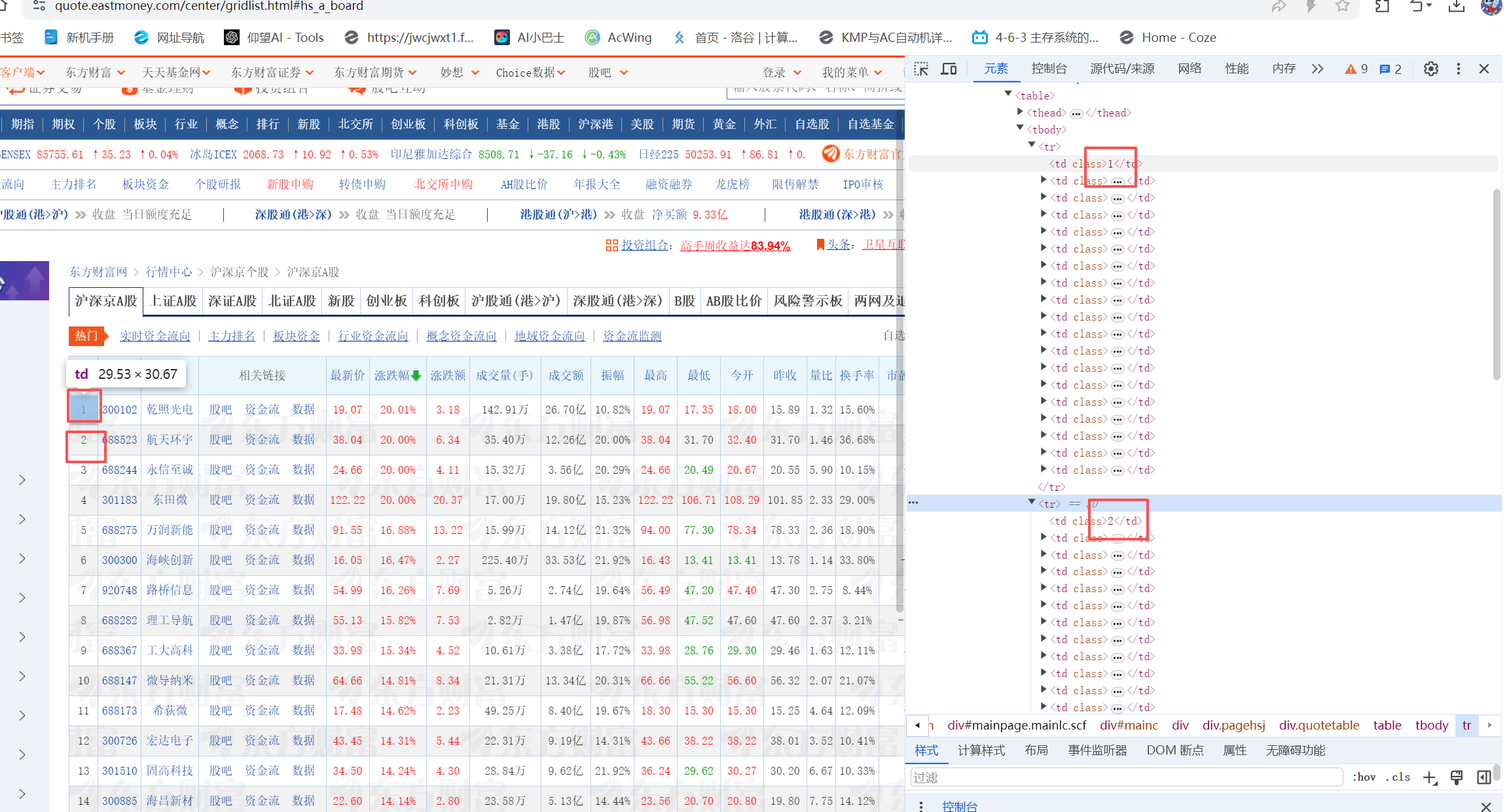Toggle the computed styles sidebar icon
The image size is (1509, 812).
coord(1483,777)
